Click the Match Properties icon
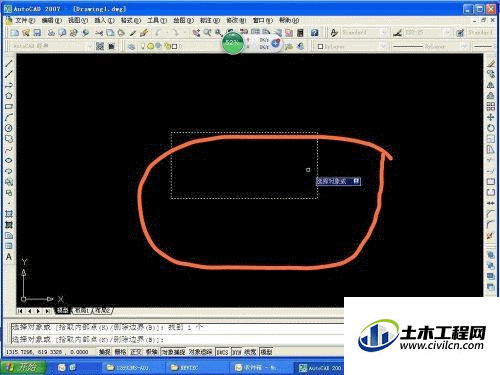The width and height of the screenshot is (500, 375). click(x=144, y=33)
